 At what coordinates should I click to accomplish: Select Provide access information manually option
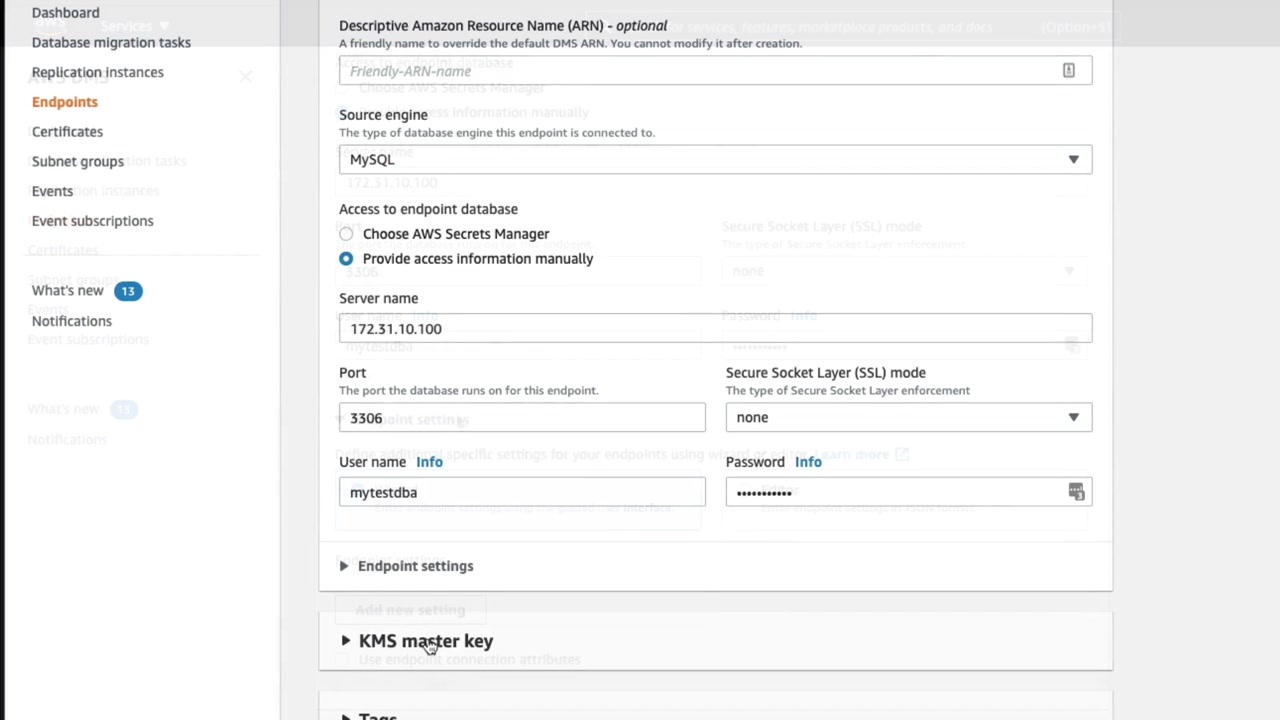[346, 259]
